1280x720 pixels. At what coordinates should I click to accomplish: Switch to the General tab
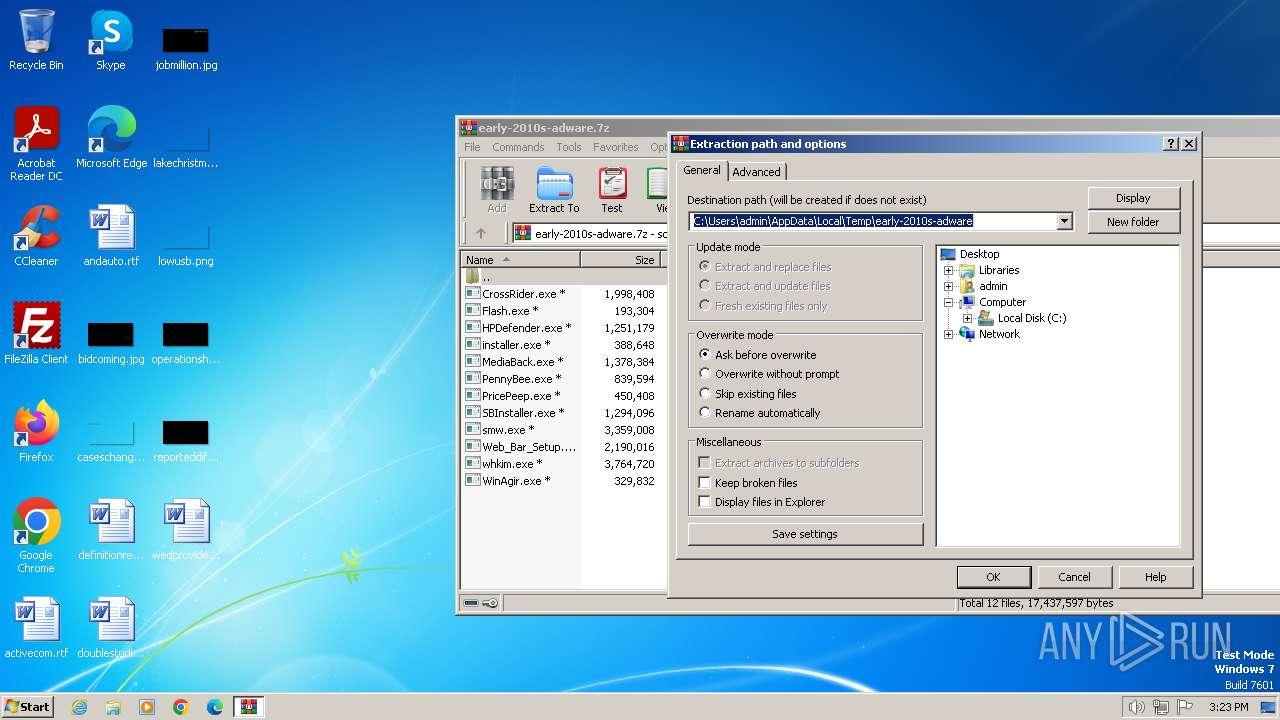[x=702, y=170]
